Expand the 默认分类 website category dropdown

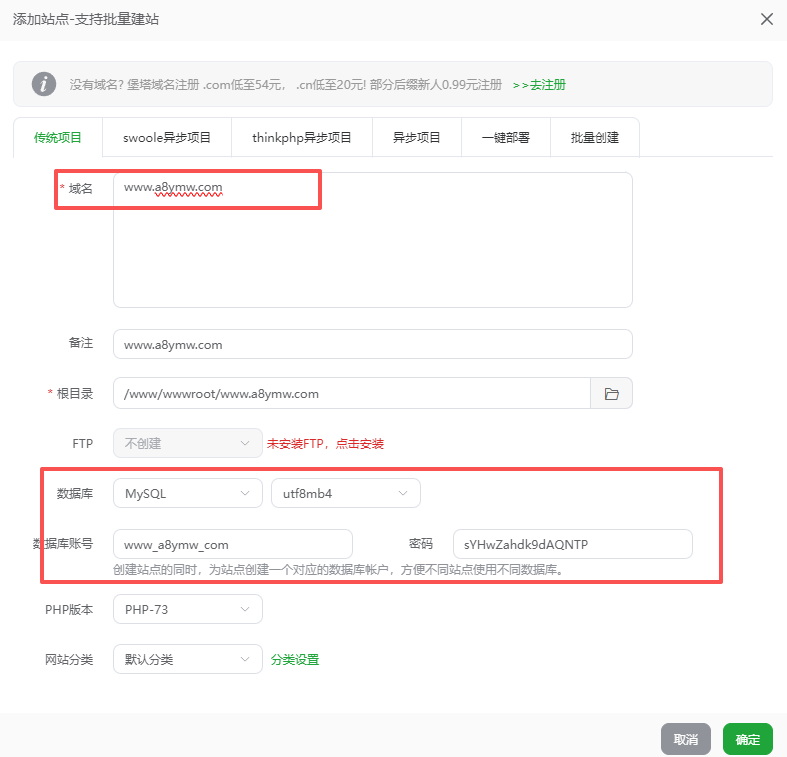pos(187,659)
